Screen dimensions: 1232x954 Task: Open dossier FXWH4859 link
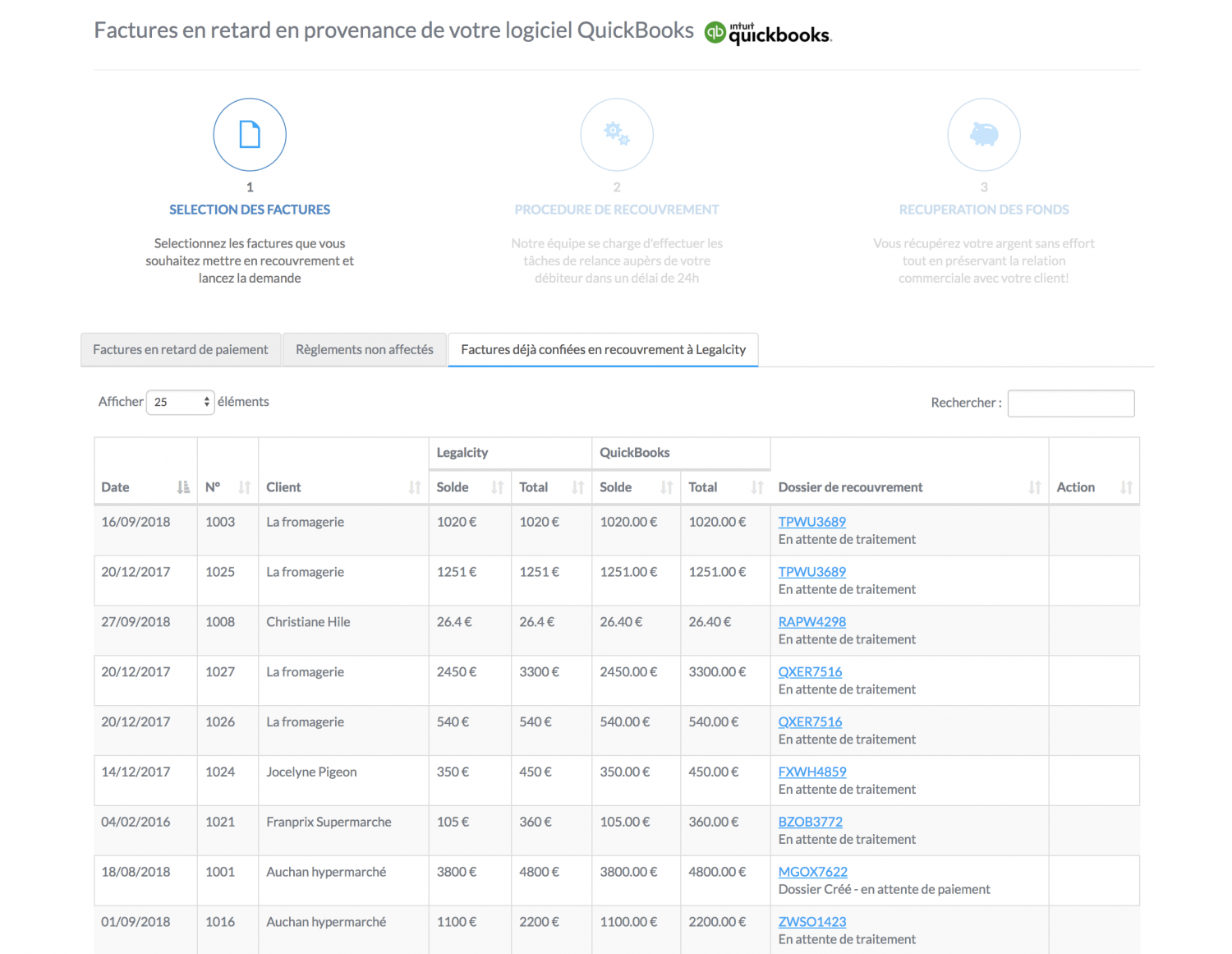pyautogui.click(x=811, y=772)
